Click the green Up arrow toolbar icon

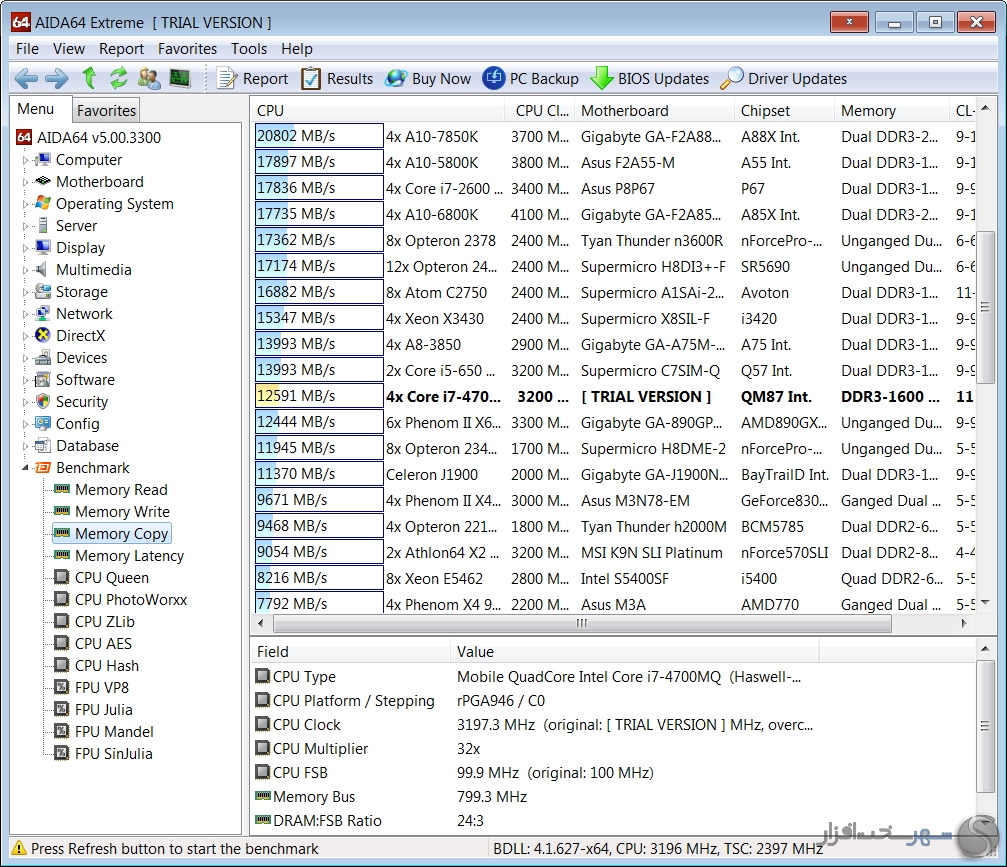89,78
